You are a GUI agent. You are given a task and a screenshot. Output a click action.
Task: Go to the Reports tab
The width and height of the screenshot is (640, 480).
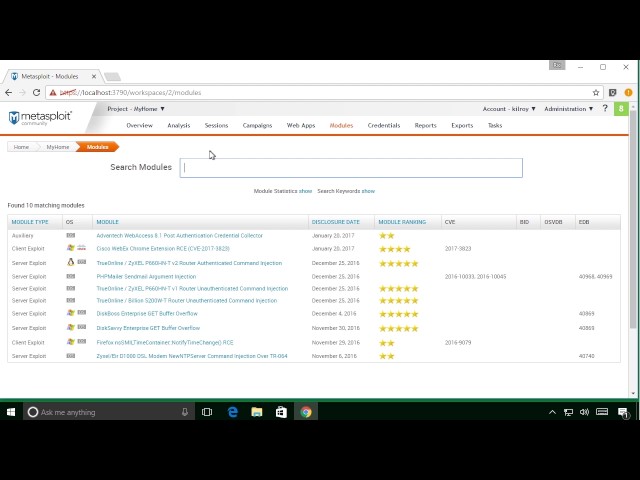tap(425, 125)
